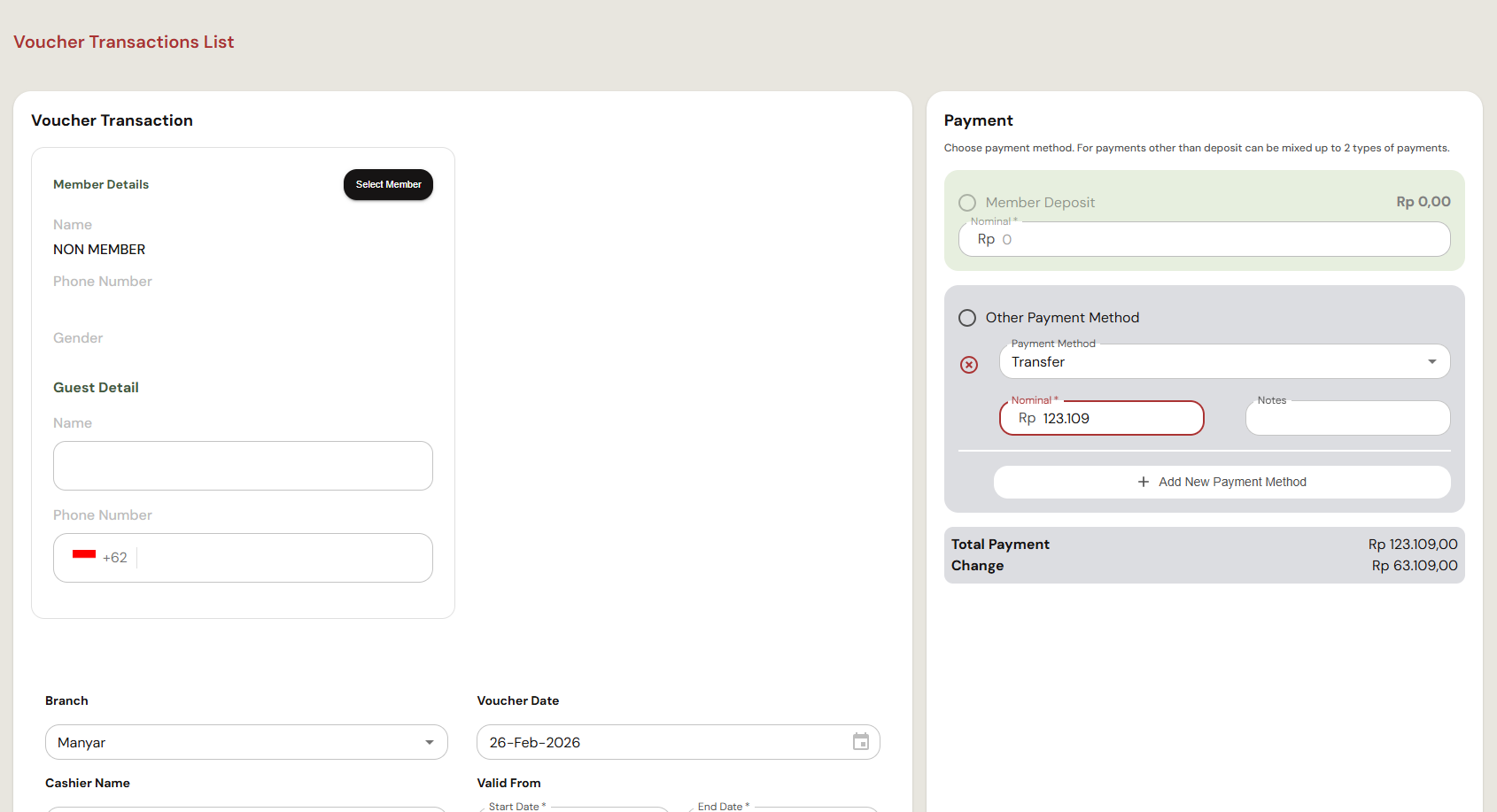The height and width of the screenshot is (812, 1497).
Task: Click the plus icon for new payment method
Action: tap(1144, 482)
